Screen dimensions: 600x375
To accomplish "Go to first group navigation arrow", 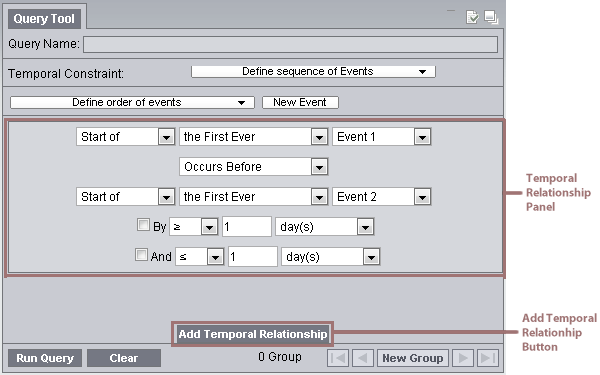I will pyautogui.click(x=338, y=358).
